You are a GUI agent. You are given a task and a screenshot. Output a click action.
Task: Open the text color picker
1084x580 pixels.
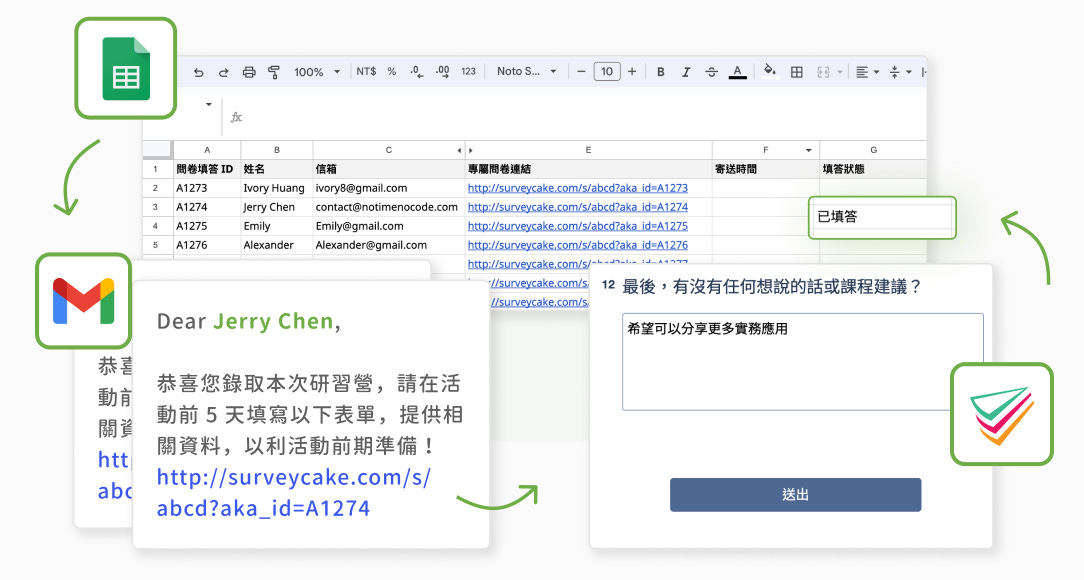[x=738, y=72]
